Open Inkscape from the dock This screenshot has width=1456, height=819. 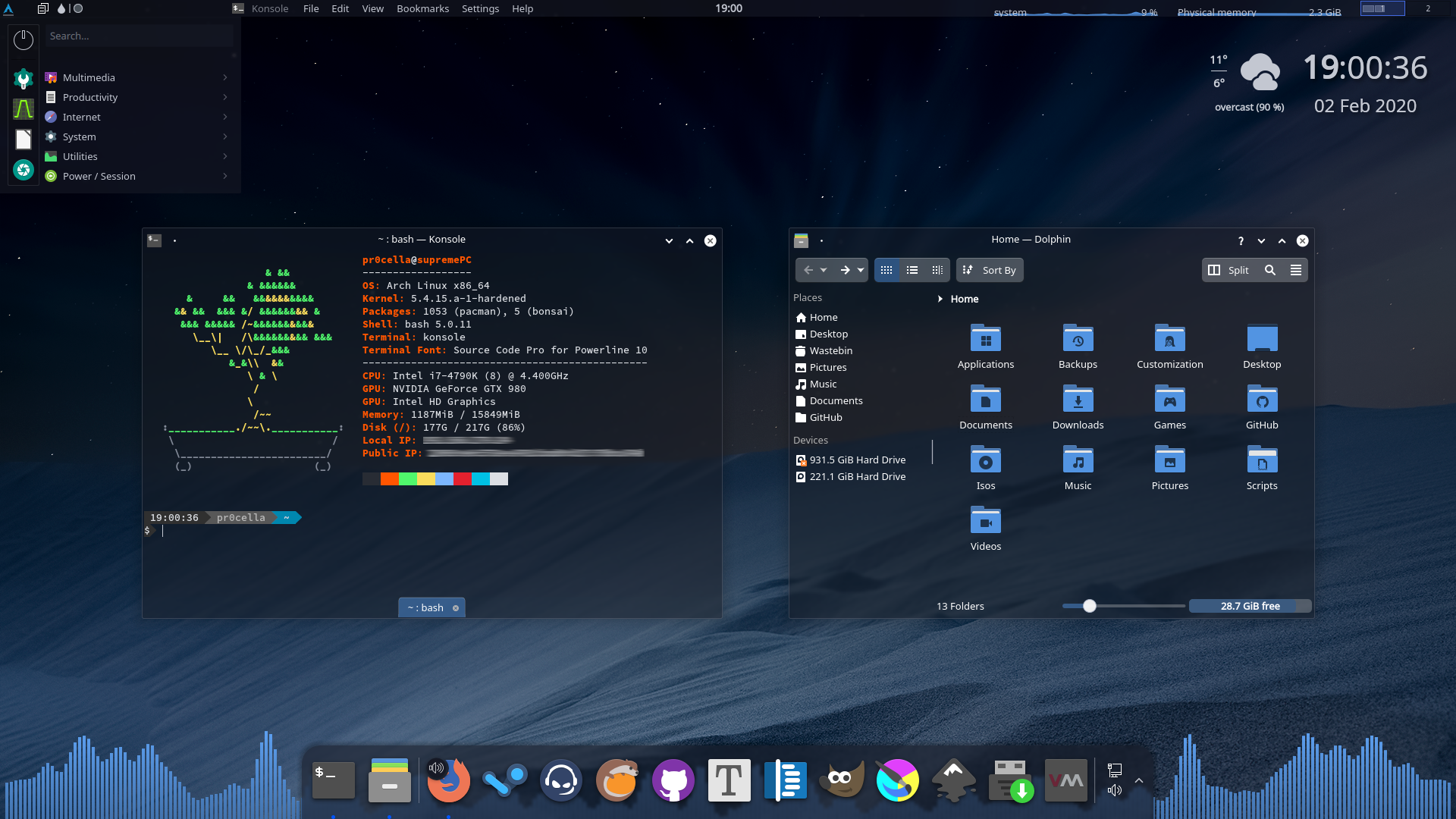pos(953,780)
